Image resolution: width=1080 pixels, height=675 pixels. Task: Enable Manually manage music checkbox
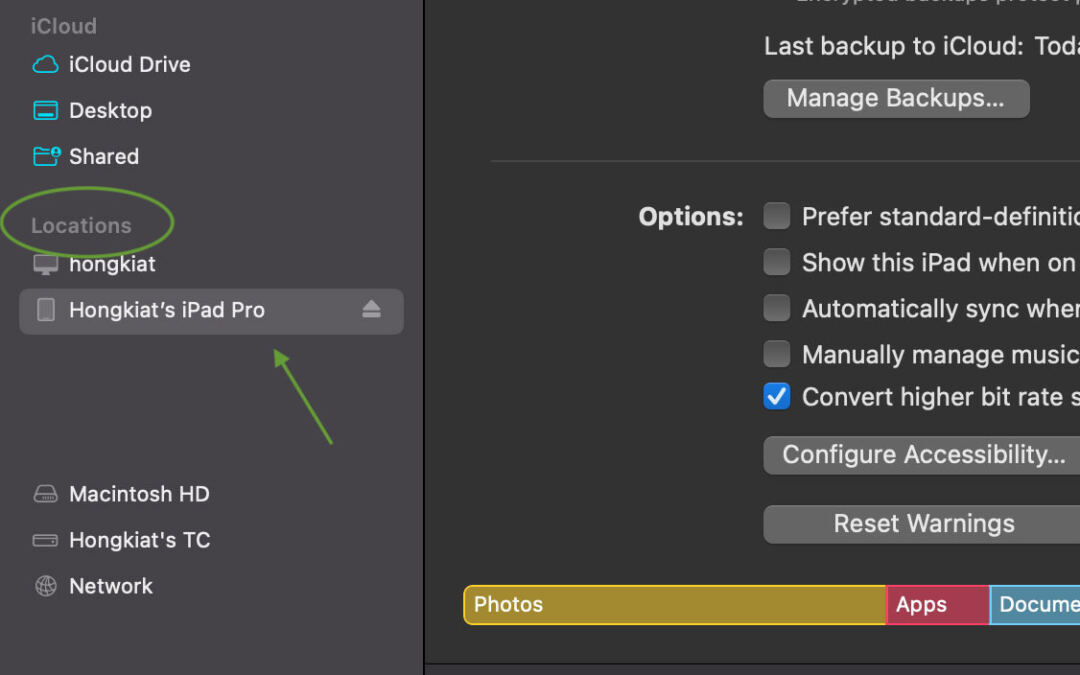(x=777, y=354)
